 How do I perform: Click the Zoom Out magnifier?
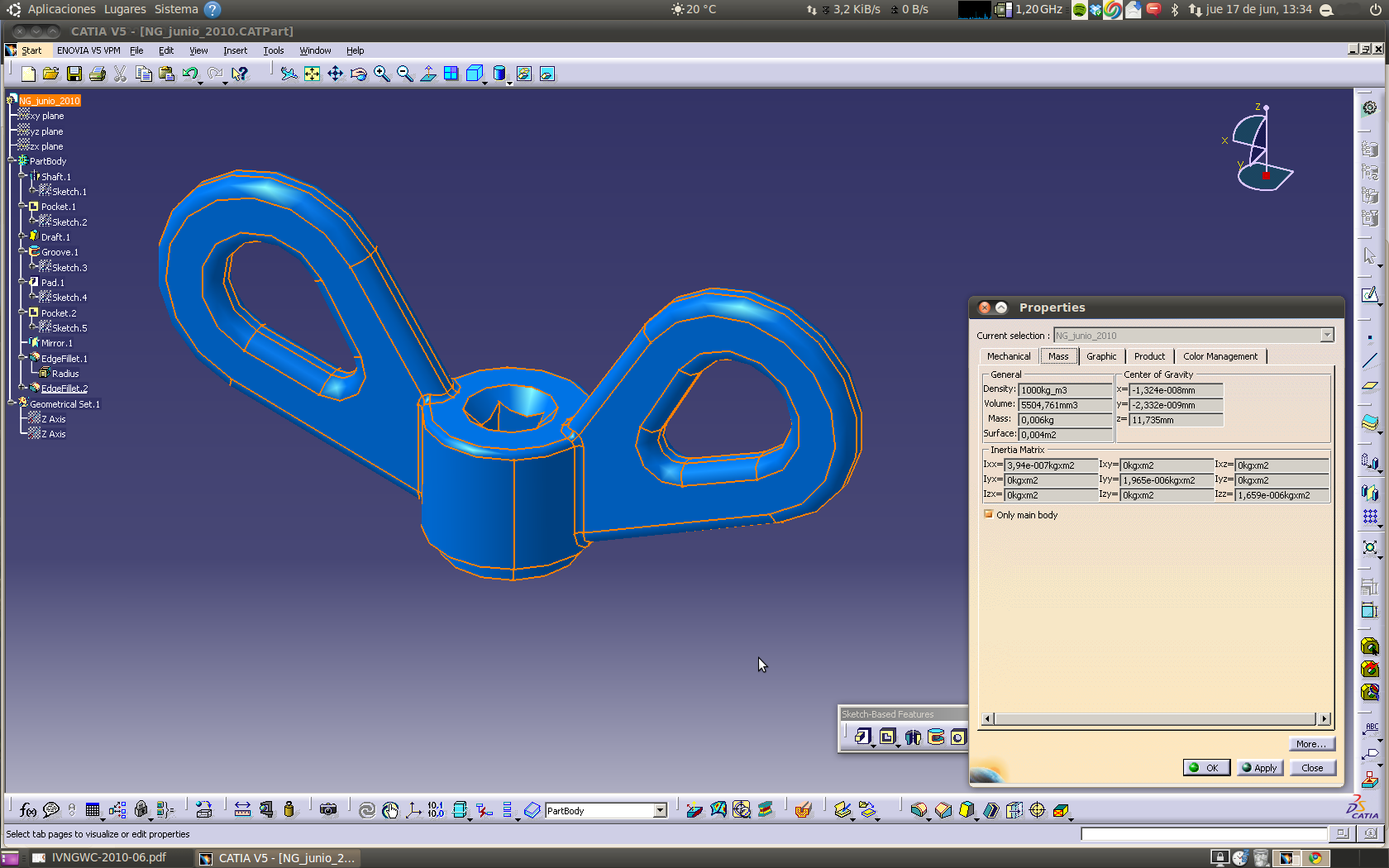pos(404,74)
